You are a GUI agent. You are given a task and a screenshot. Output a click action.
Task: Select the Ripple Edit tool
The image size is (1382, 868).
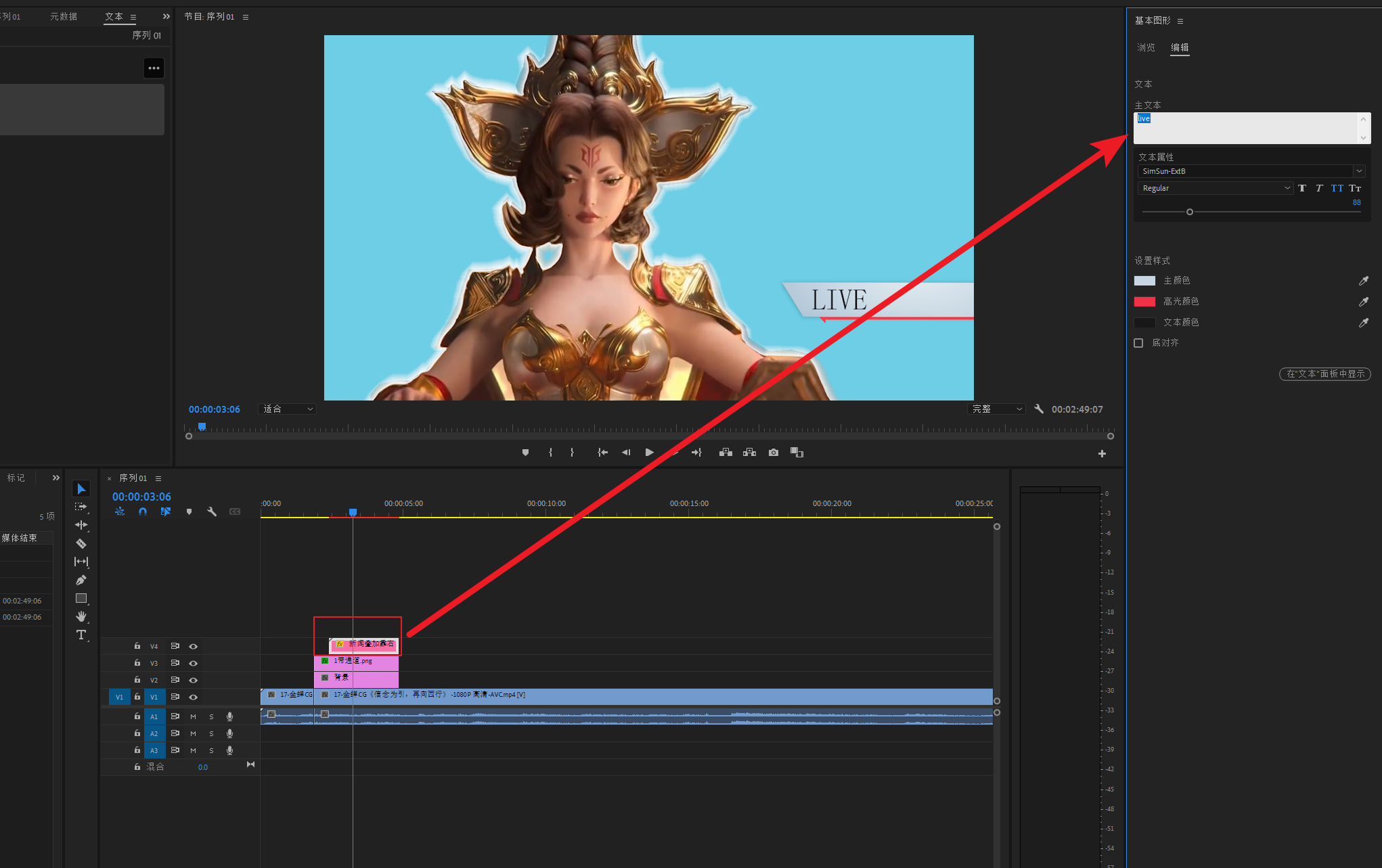81,525
